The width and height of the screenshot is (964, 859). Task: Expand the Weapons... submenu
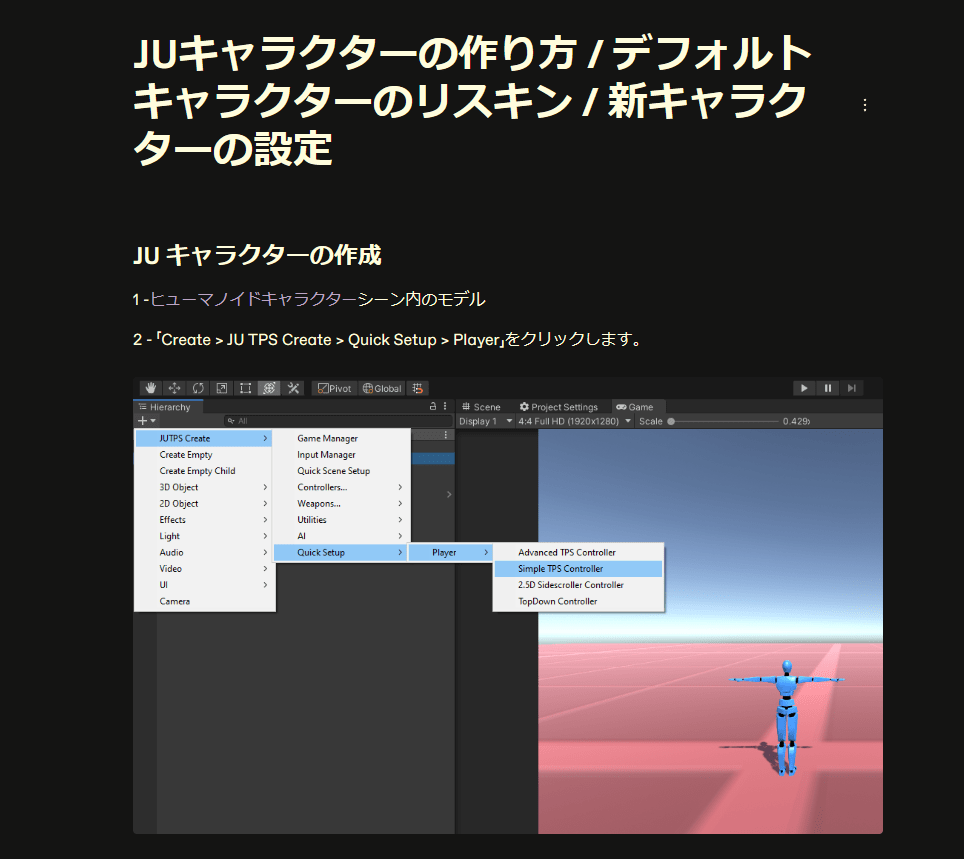pos(342,504)
